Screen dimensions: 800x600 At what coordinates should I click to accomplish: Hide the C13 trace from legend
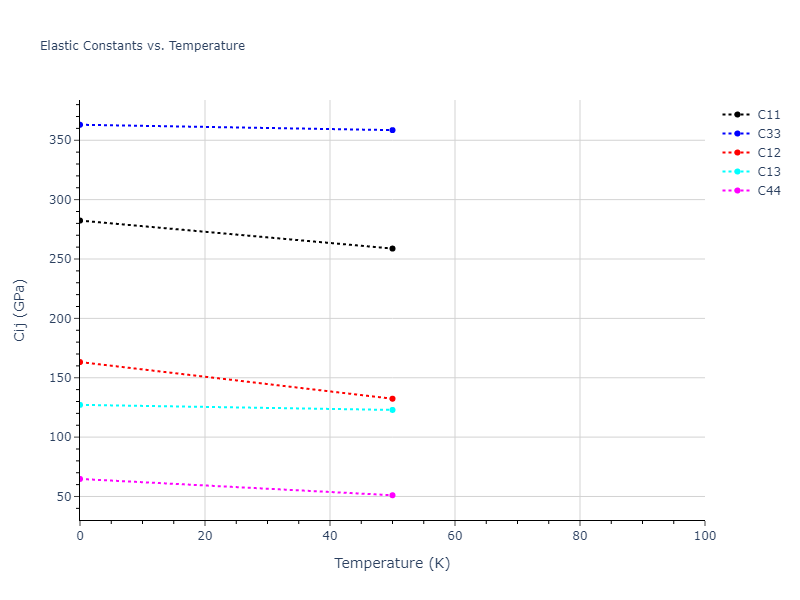pos(768,172)
